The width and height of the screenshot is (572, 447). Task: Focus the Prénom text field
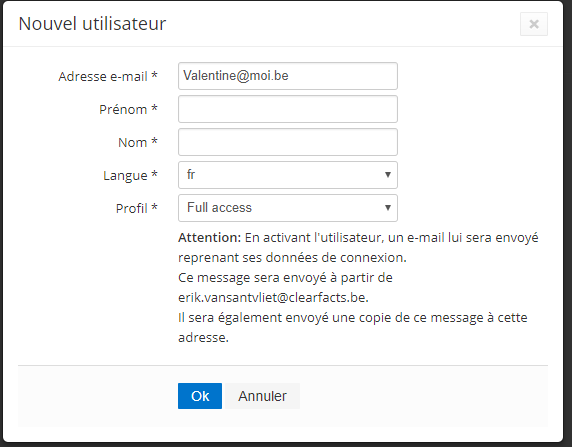coord(288,109)
